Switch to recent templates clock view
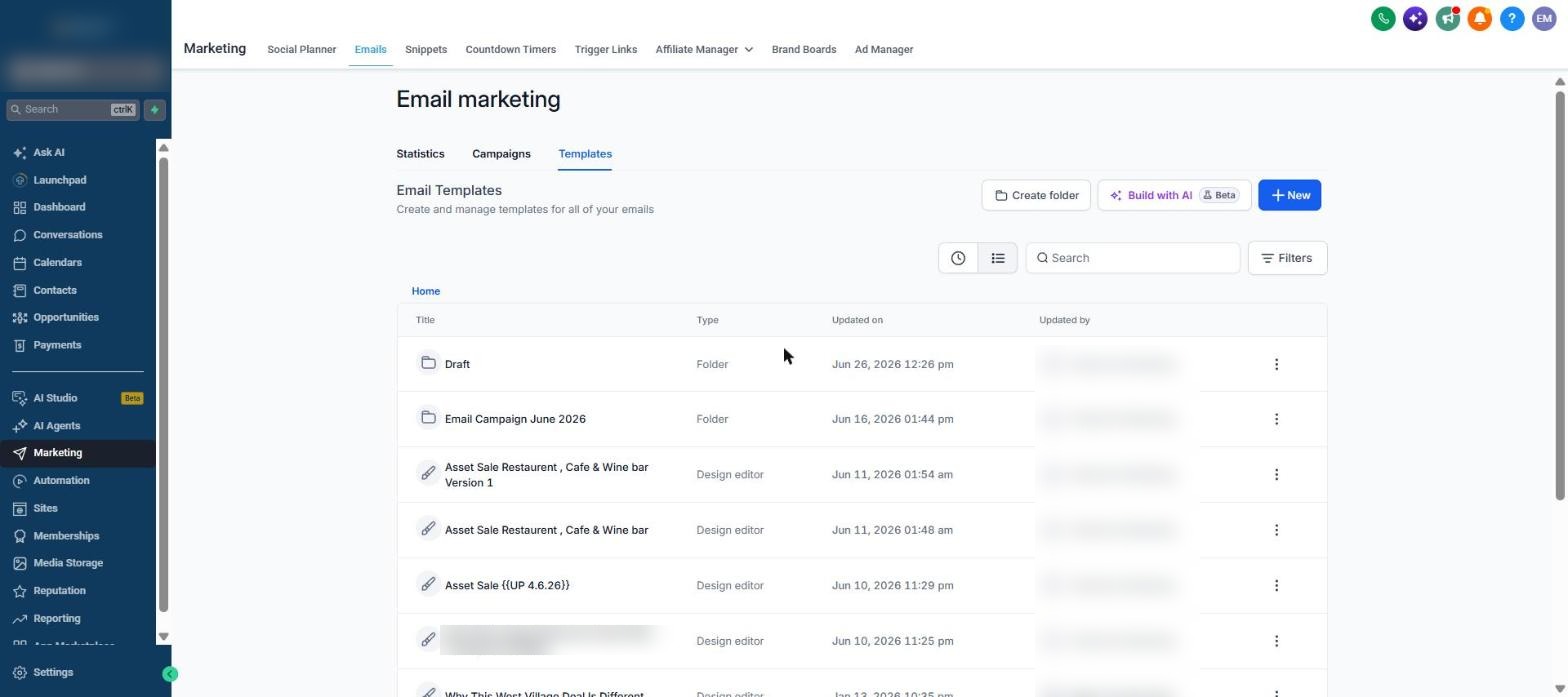 [958, 258]
